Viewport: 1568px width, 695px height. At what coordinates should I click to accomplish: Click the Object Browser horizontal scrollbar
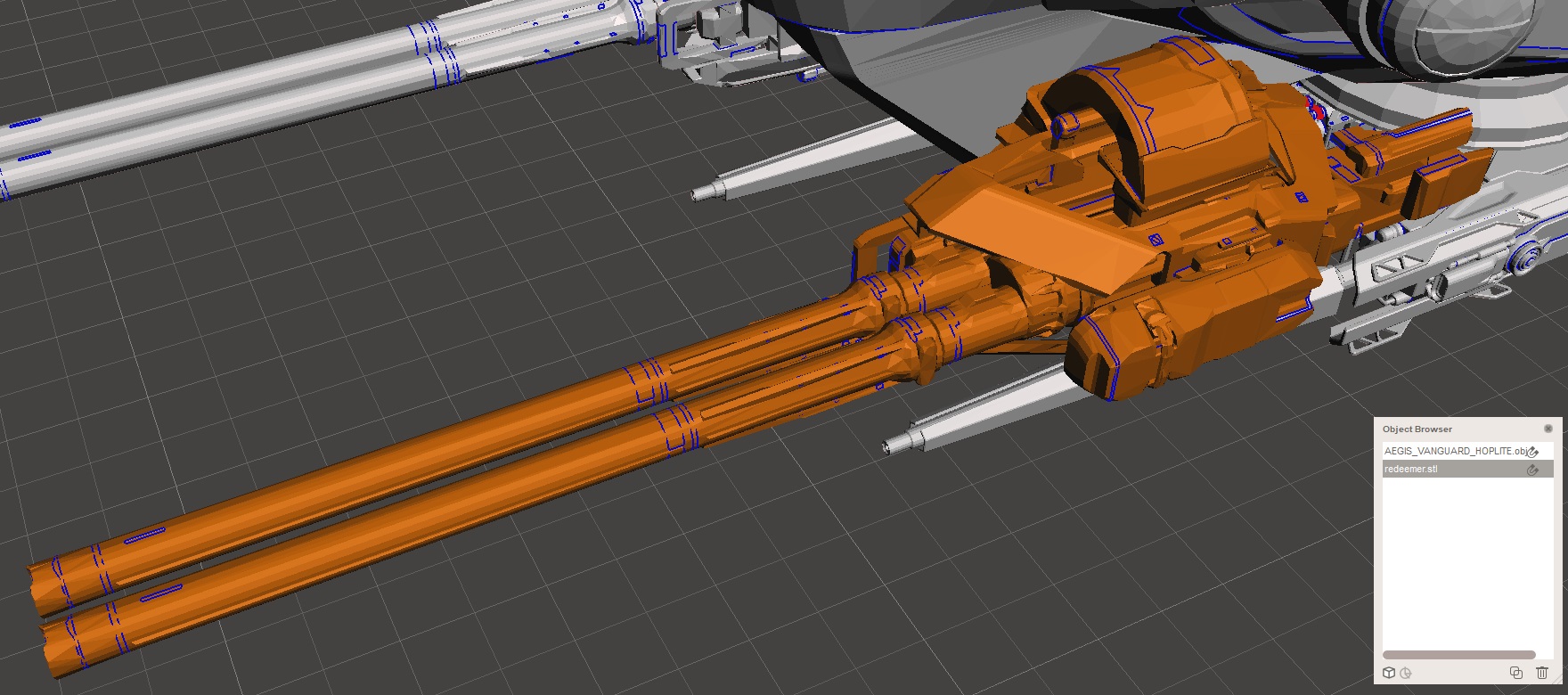pyautogui.click(x=1458, y=655)
